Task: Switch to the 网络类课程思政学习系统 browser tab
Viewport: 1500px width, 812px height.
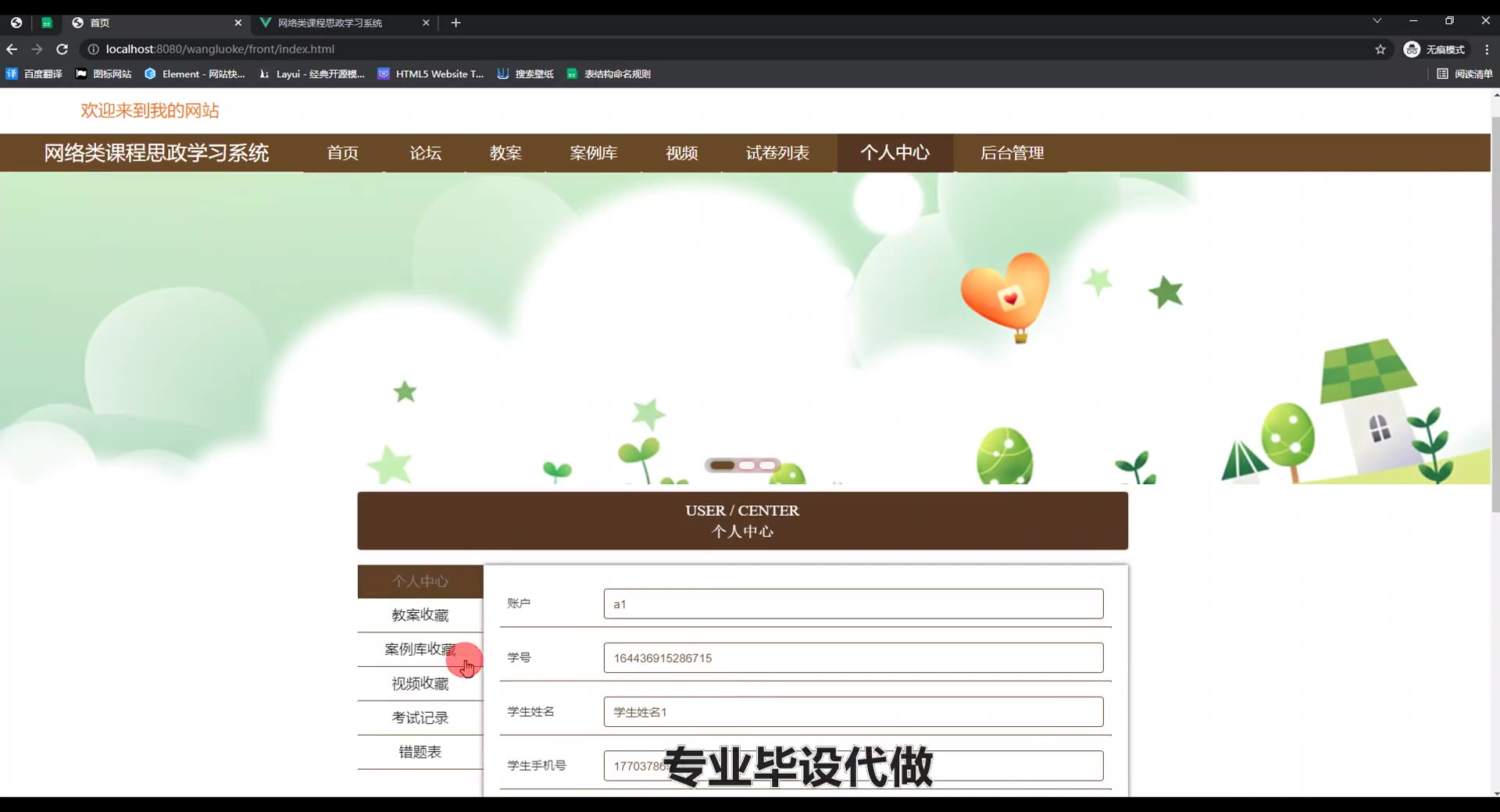Action: pos(344,23)
